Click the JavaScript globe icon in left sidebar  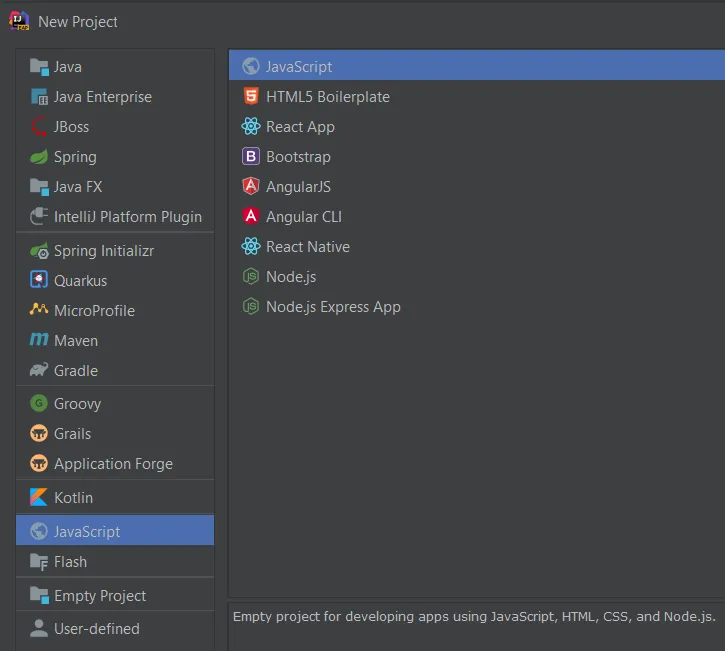coord(39,531)
